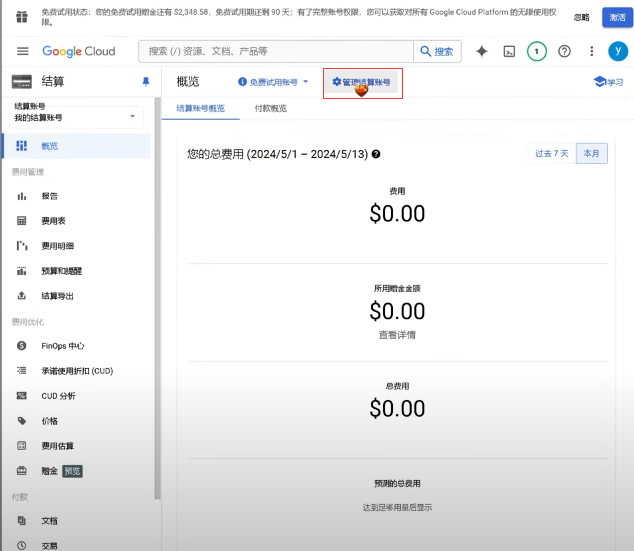Click the pin icon next to 结算
Viewport: 634px width, 551px height.
click(x=146, y=82)
